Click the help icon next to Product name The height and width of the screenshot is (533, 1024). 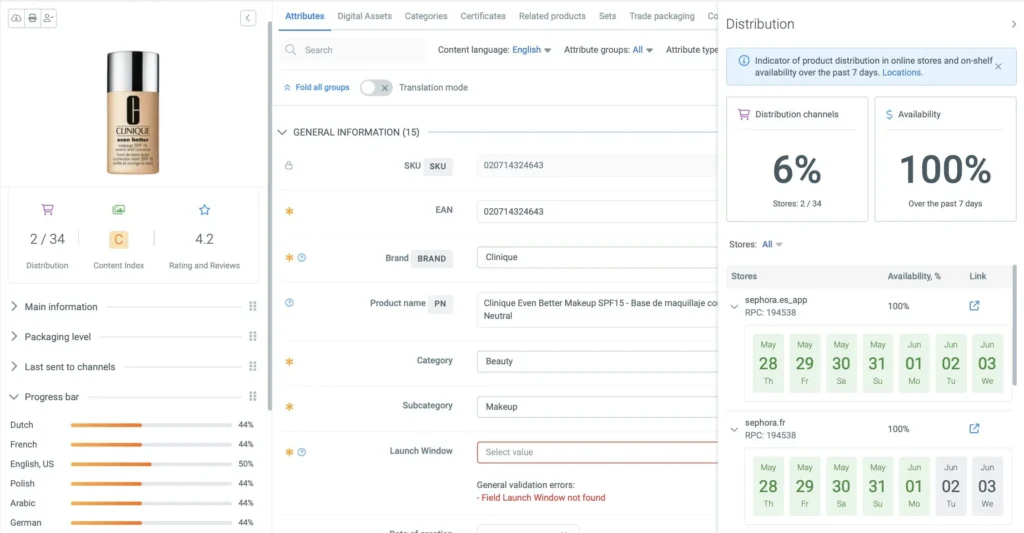pos(289,302)
